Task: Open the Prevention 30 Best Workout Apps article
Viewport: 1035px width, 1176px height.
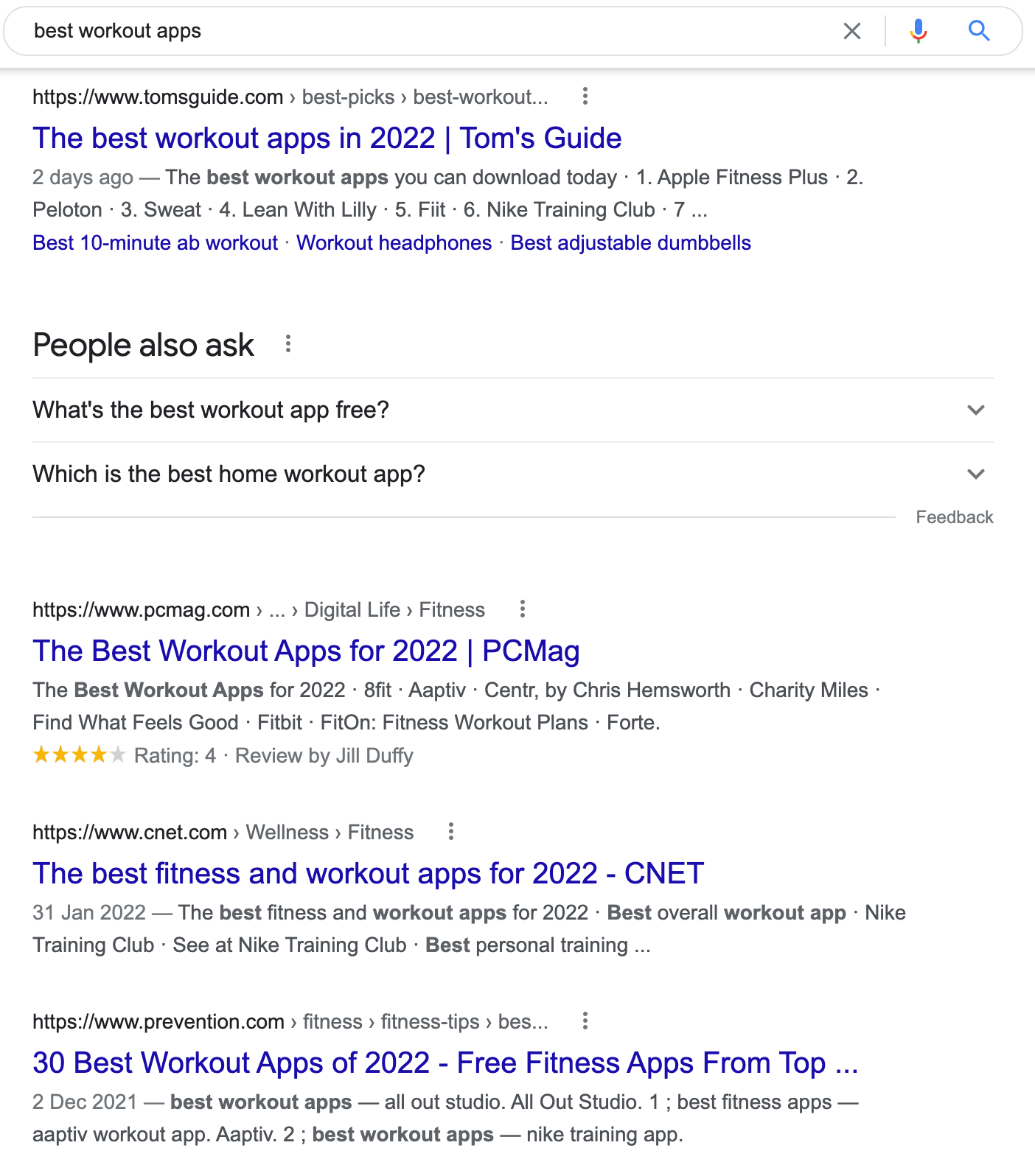Action: pos(445,1063)
